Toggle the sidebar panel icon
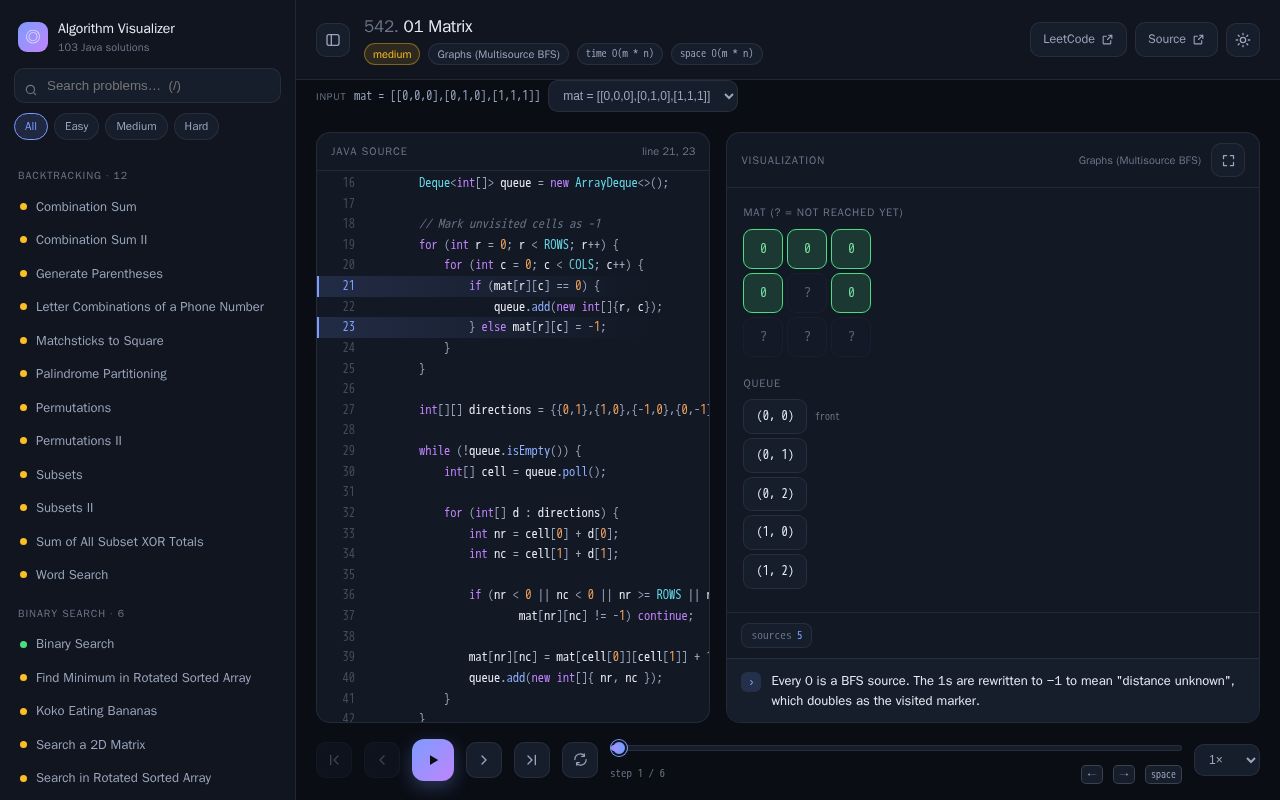Screen dimensions: 1280x800 click(333, 40)
